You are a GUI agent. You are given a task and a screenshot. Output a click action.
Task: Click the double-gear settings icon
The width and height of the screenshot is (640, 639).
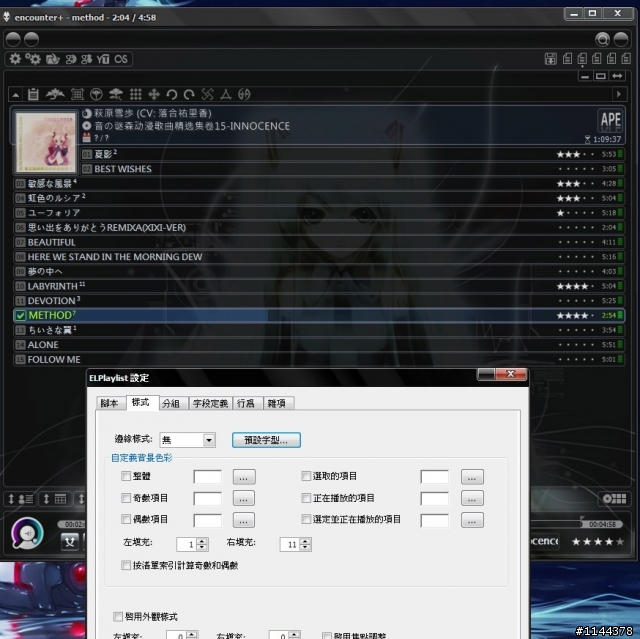pyautogui.click(x=33, y=59)
